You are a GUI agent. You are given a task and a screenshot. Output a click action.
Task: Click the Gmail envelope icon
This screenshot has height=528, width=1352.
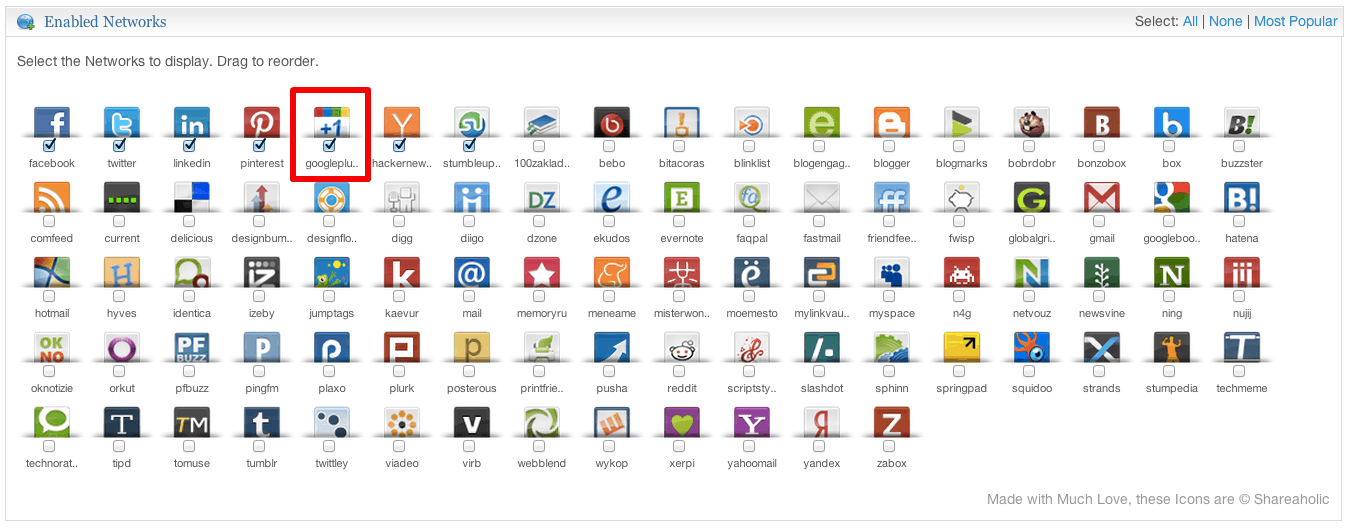[1102, 199]
